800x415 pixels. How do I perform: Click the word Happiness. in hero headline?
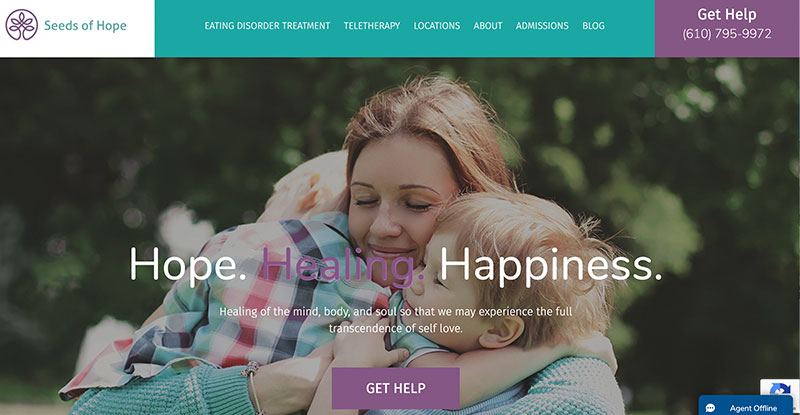[x=551, y=265]
